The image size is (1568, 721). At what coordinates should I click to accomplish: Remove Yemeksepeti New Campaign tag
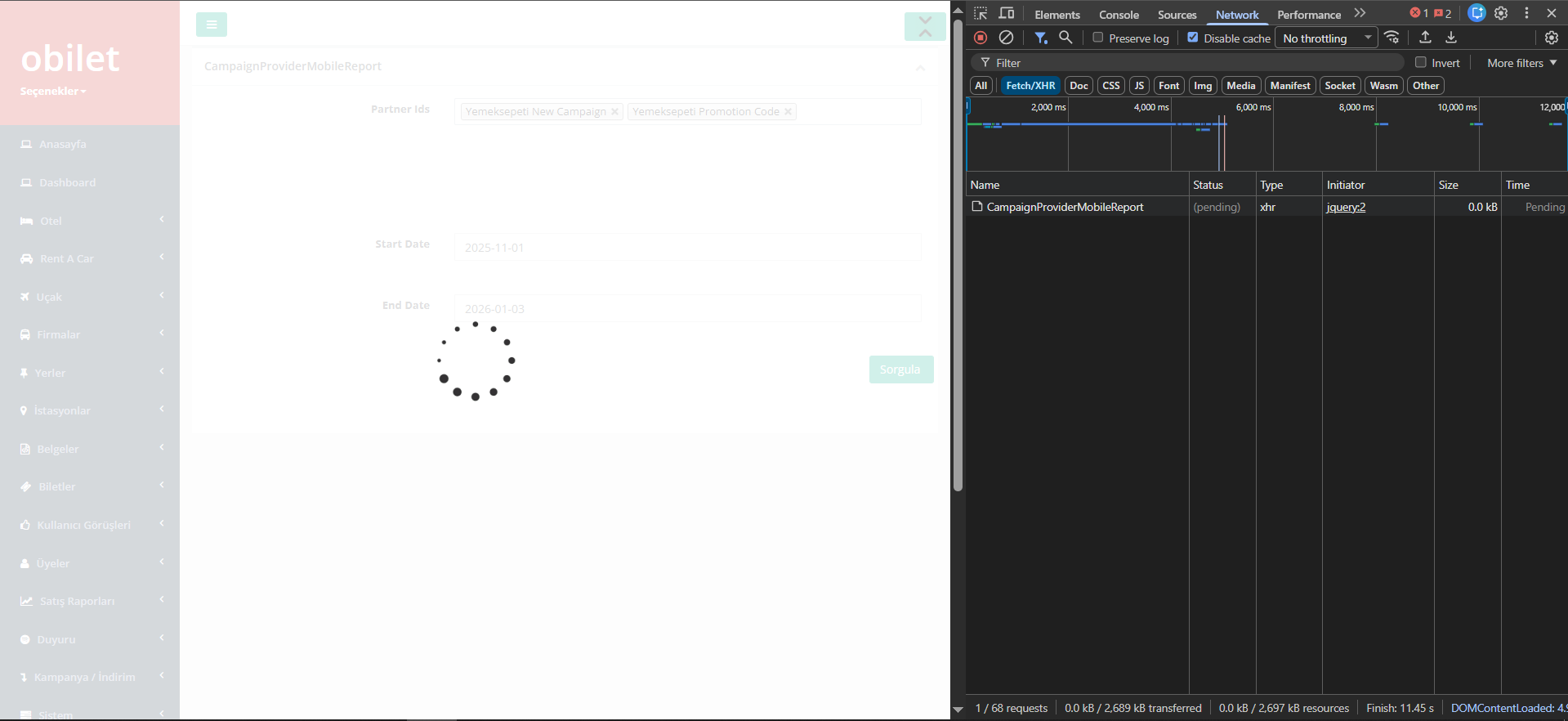click(x=614, y=112)
